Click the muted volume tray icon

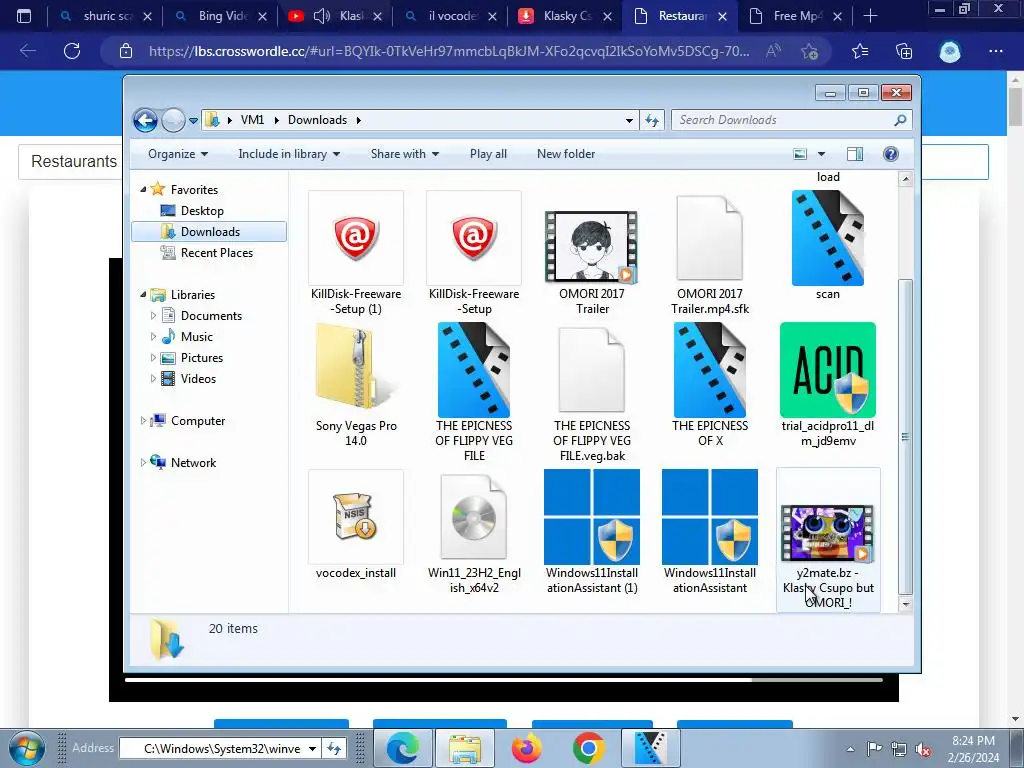923,749
